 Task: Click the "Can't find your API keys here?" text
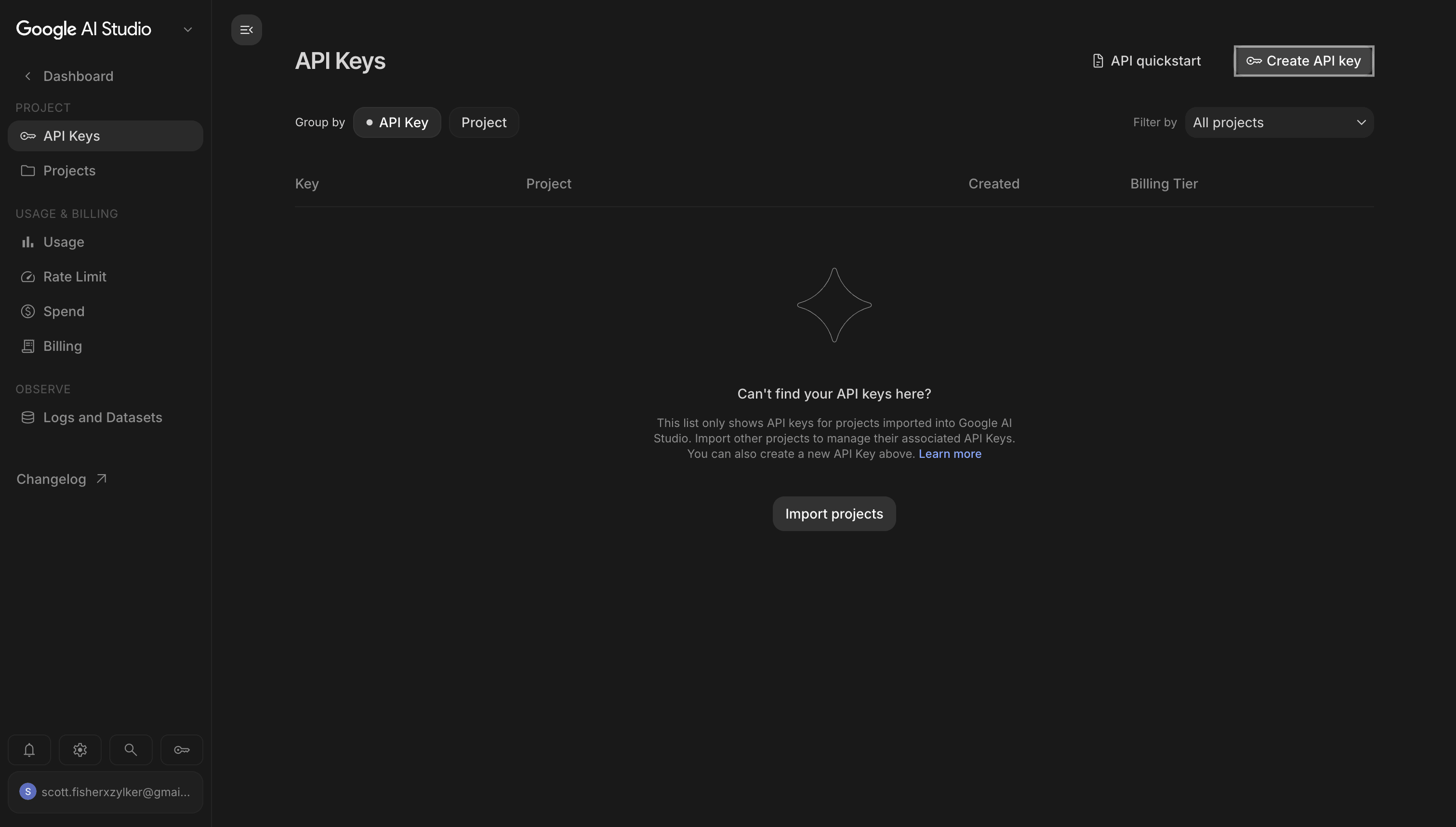834,394
